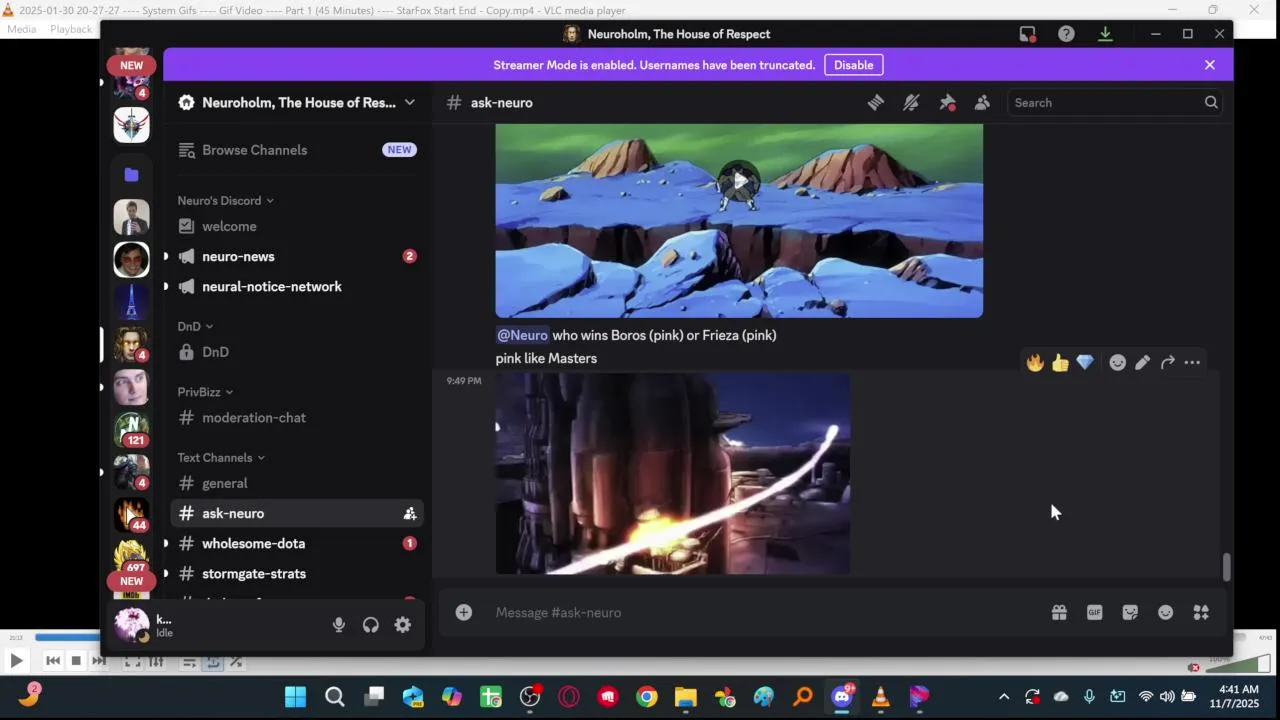Image resolution: width=1280 pixels, height=720 pixels.
Task: Open the Apps launcher icon
Action: [1201, 613]
